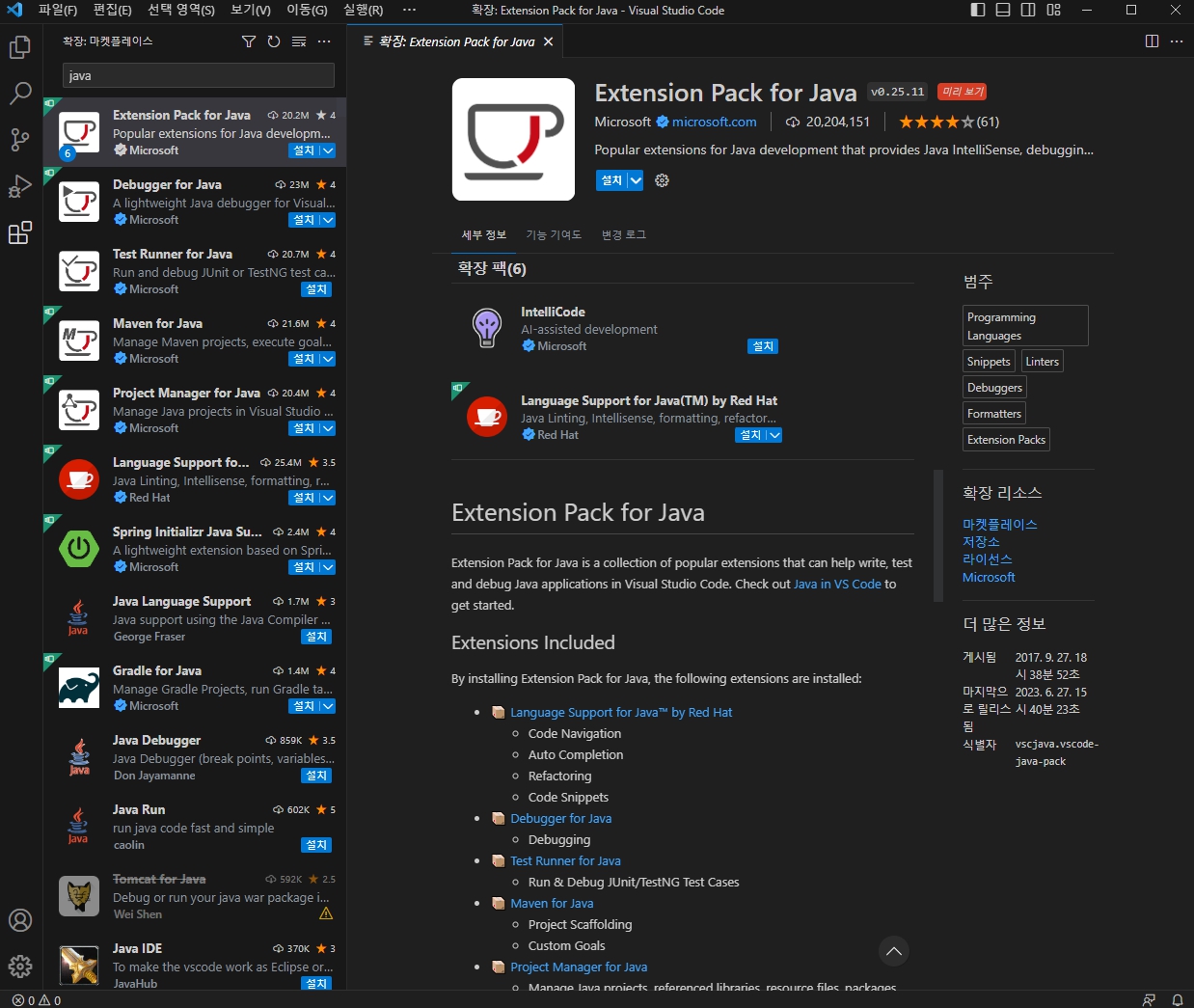1194x1008 pixels.
Task: Select the 세부 정보 tab
Action: click(x=484, y=234)
